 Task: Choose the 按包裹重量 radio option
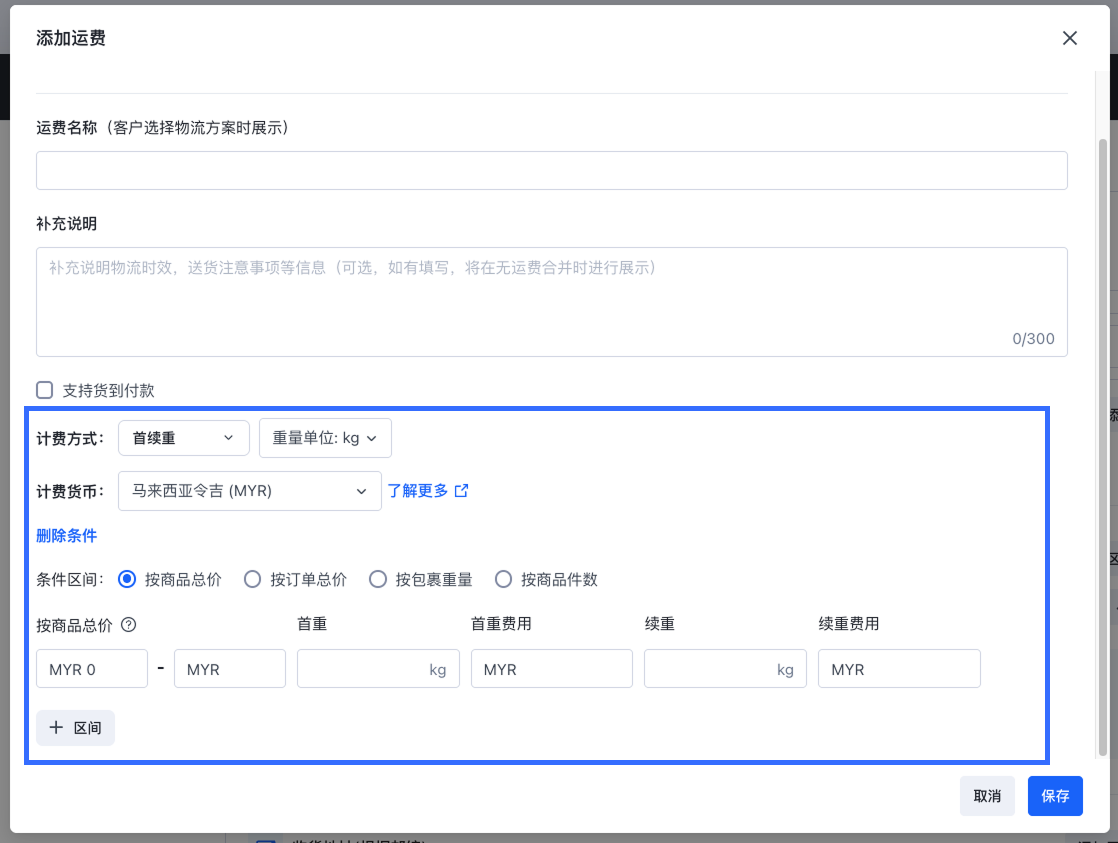pos(378,579)
